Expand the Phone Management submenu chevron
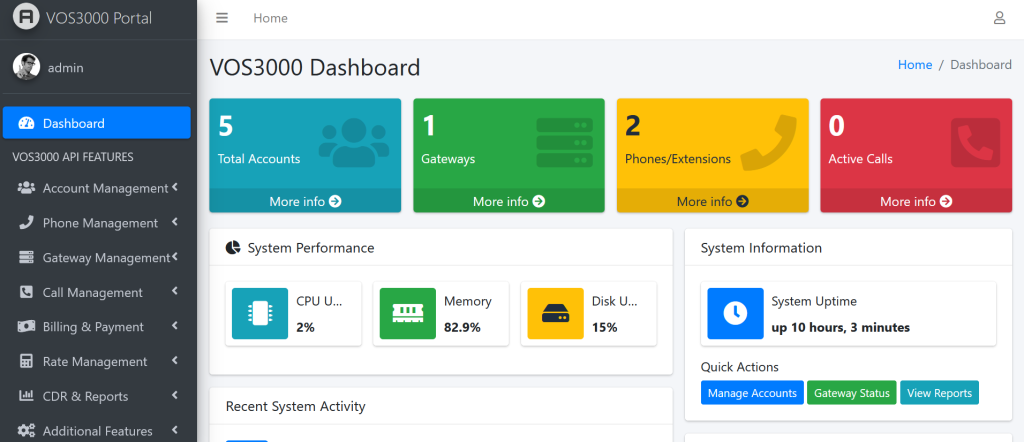Image resolution: width=1024 pixels, height=442 pixels. click(x=175, y=222)
